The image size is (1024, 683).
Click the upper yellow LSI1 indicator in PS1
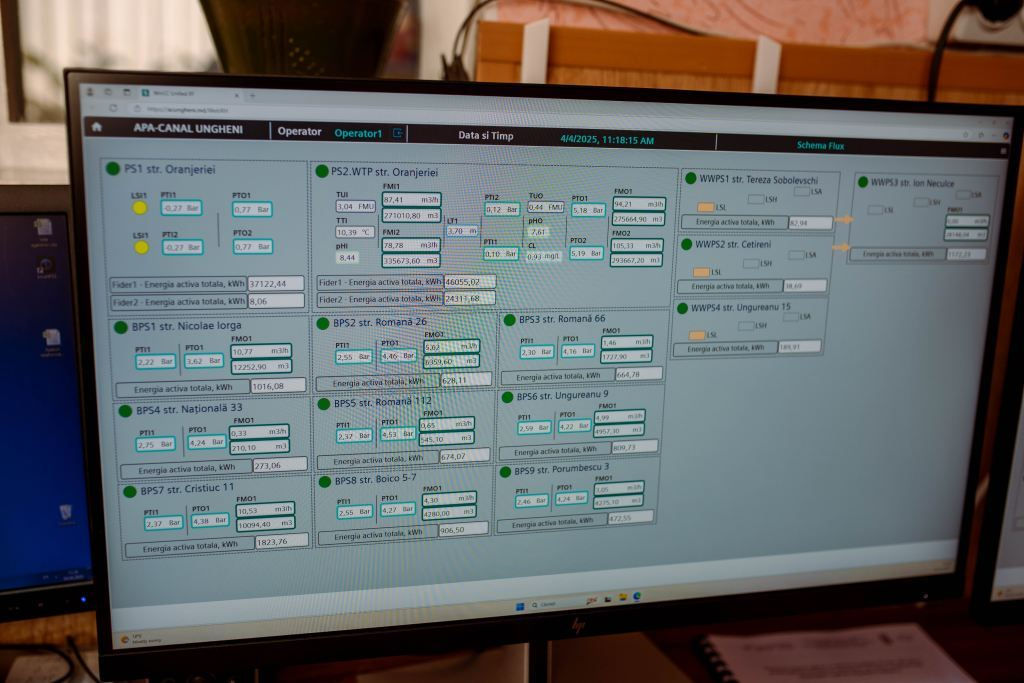click(140, 207)
